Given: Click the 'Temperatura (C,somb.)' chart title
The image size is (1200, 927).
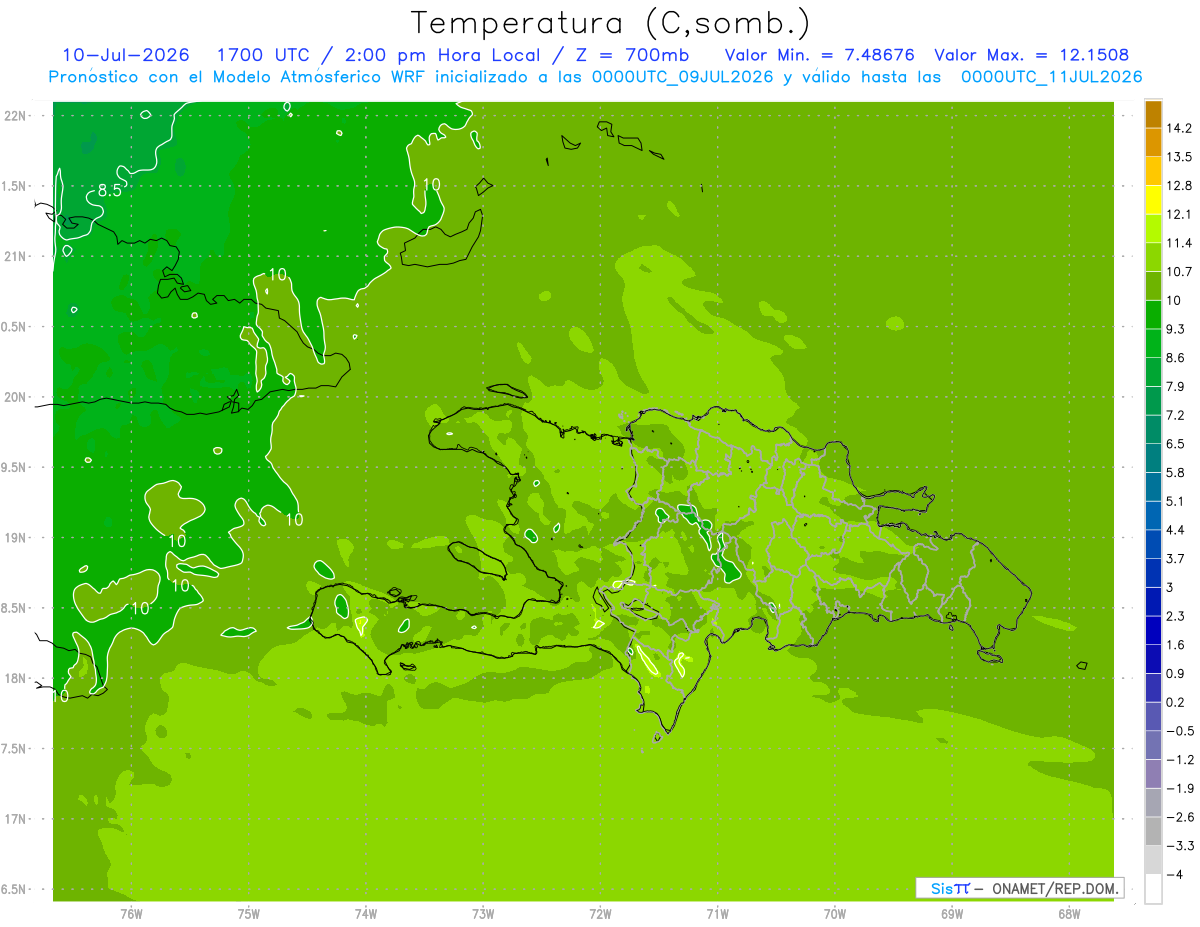Looking at the screenshot, I should click(x=609, y=23).
